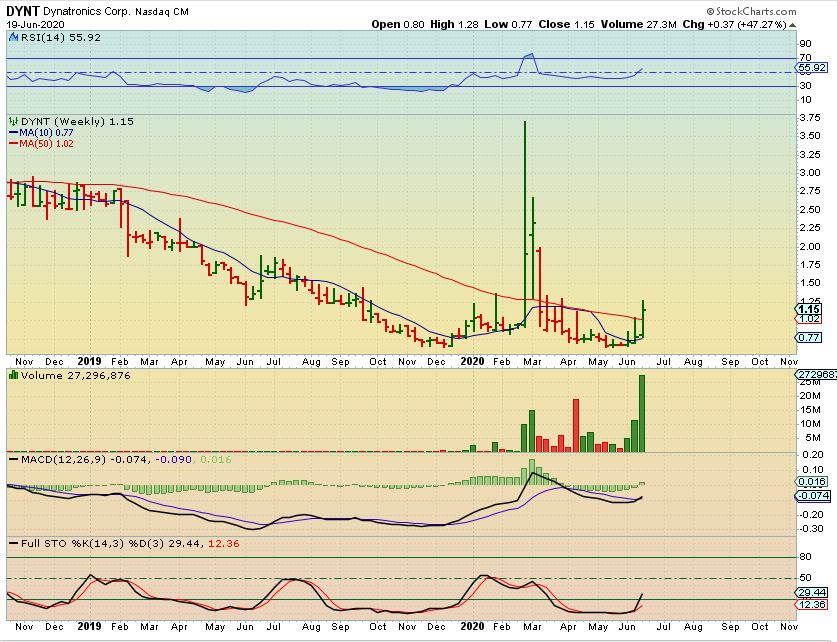Click the Volume panel legend icon
Viewport: 837px width, 642px height.
click(12, 374)
